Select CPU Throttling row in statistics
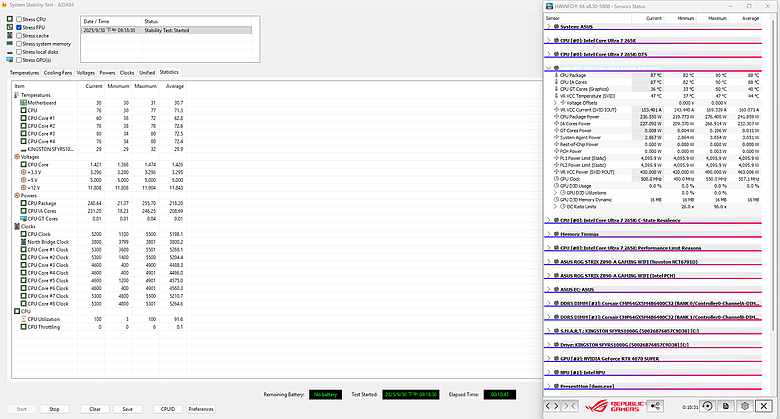Viewport: 780px width, 419px height. pos(98,327)
